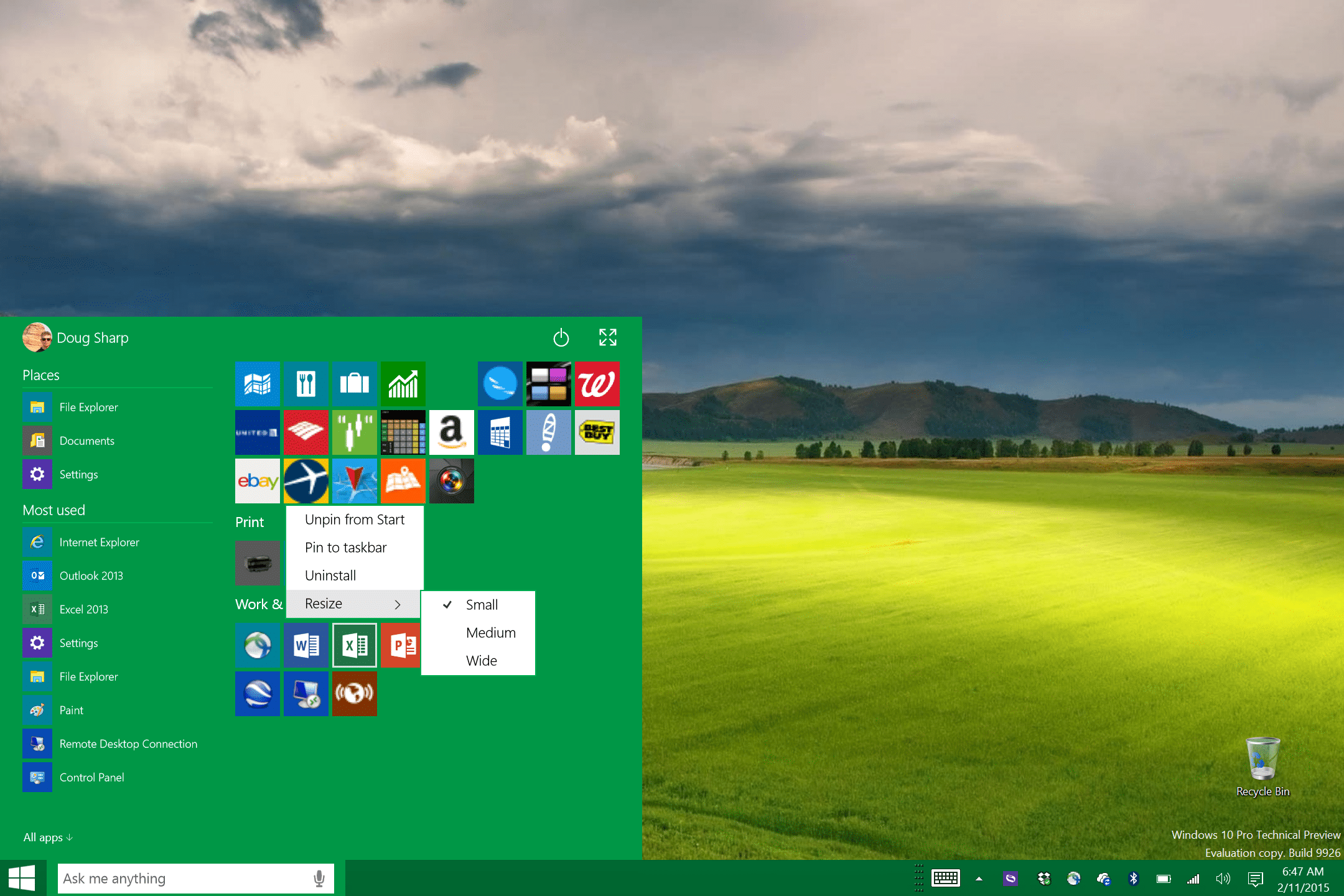Open the clock and date display
1344x896 pixels.
[x=1304, y=879]
